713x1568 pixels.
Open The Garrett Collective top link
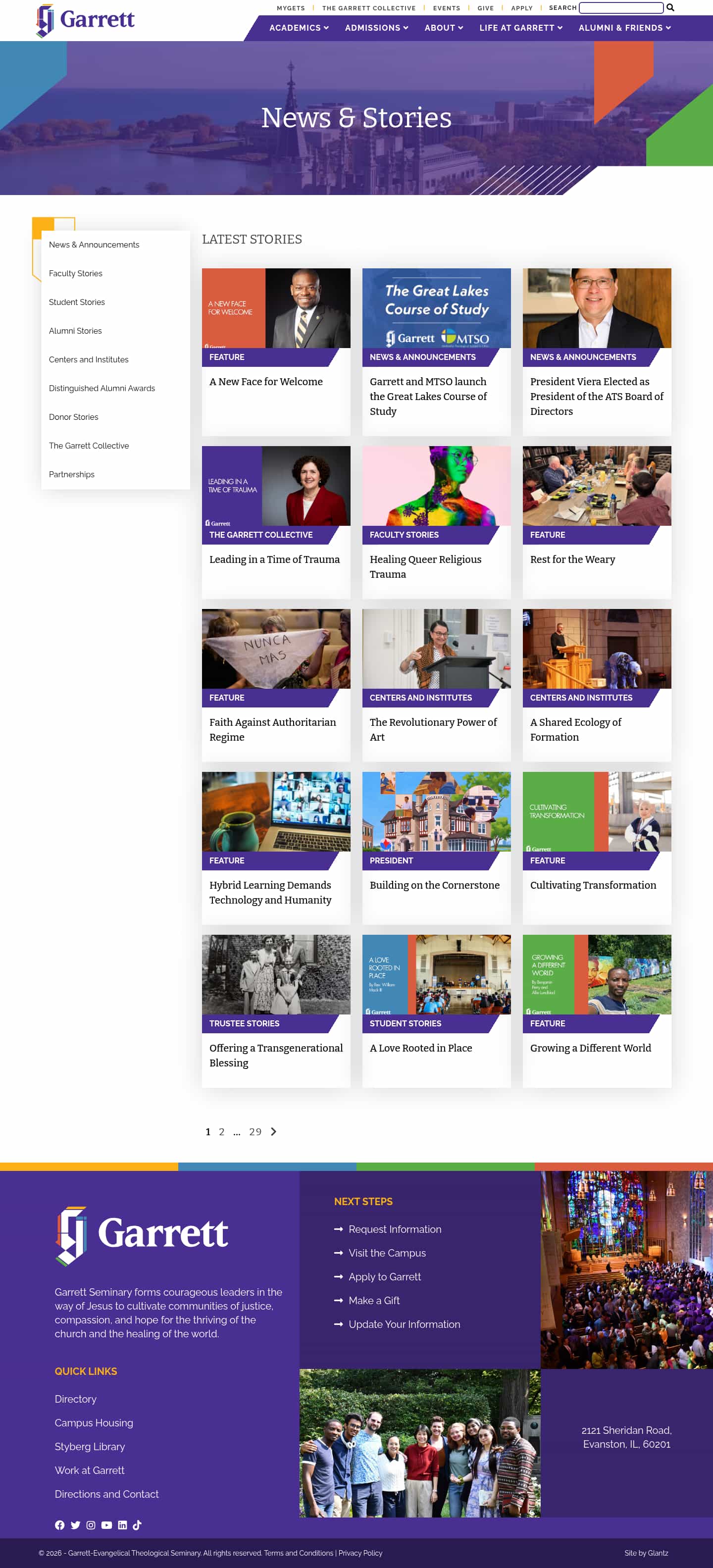(369, 8)
